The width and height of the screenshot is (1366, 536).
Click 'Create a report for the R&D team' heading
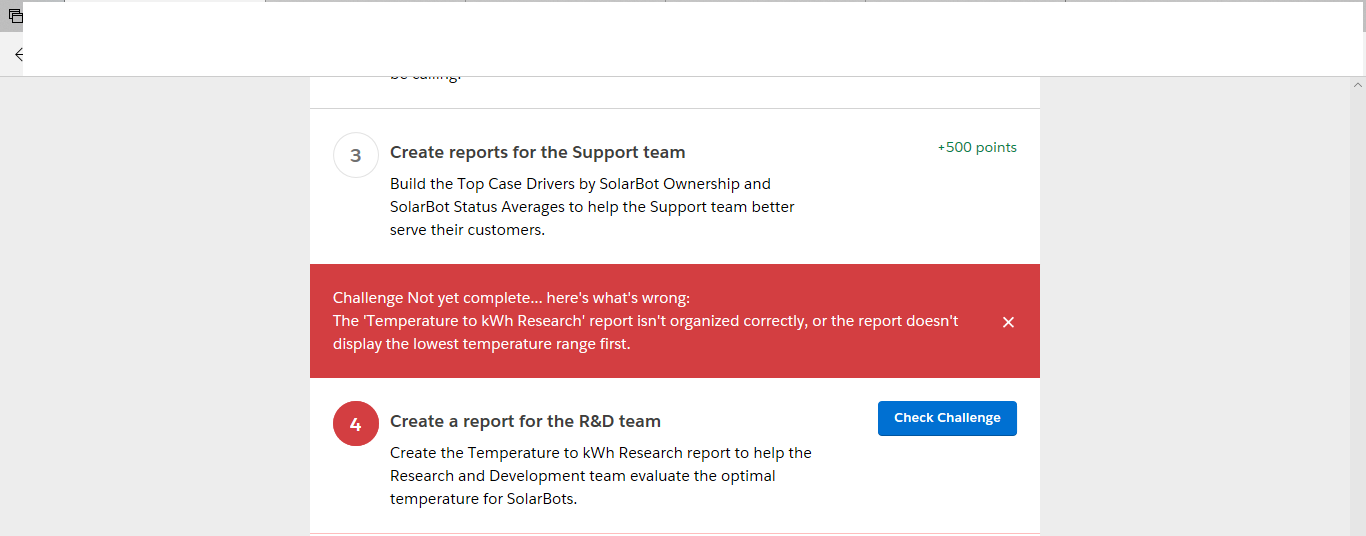525,421
